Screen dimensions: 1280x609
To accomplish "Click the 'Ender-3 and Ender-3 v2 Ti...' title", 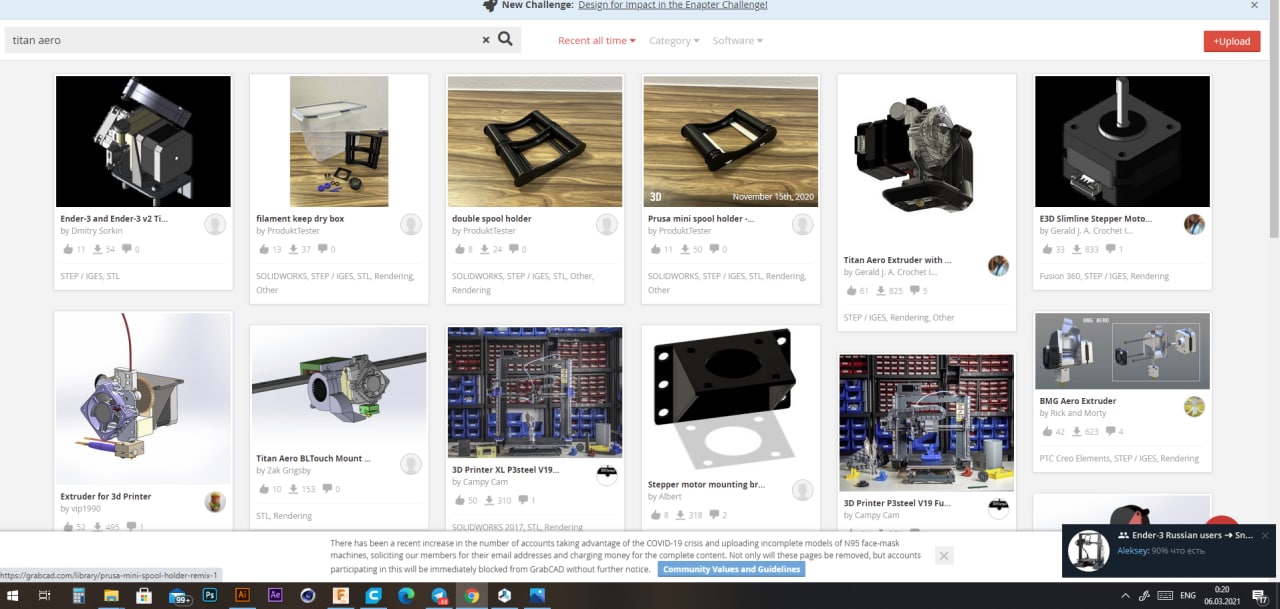I will tap(114, 218).
